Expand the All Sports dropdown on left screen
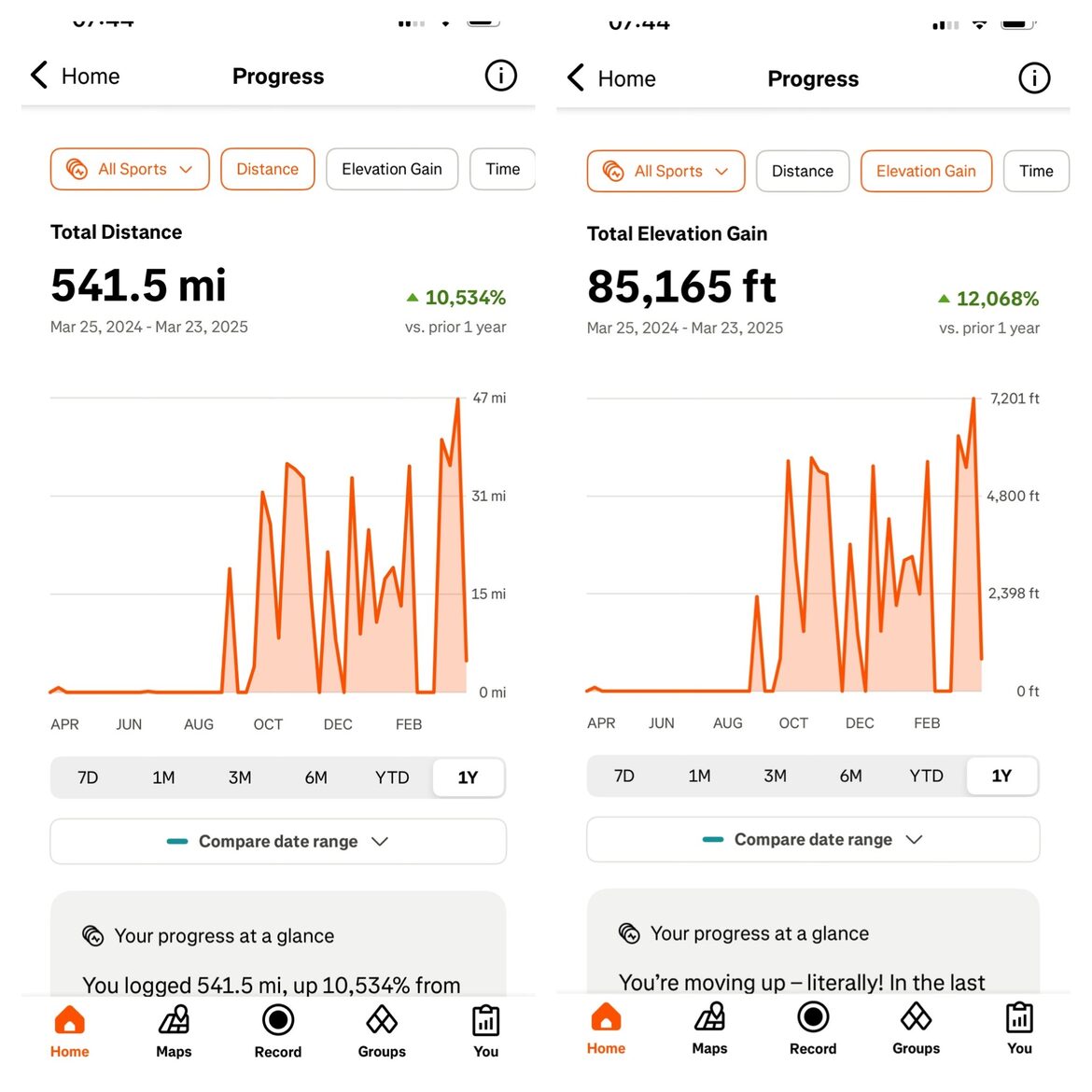Viewport: 1092px width, 1092px height. point(130,169)
